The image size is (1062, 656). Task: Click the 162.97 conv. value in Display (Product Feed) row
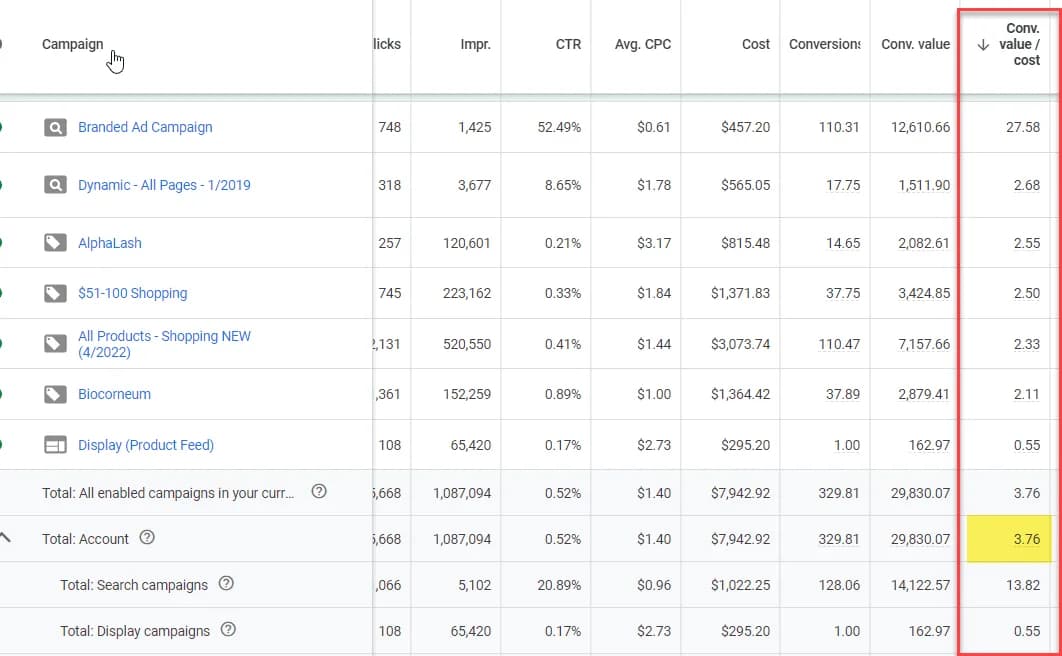pyautogui.click(x=929, y=445)
